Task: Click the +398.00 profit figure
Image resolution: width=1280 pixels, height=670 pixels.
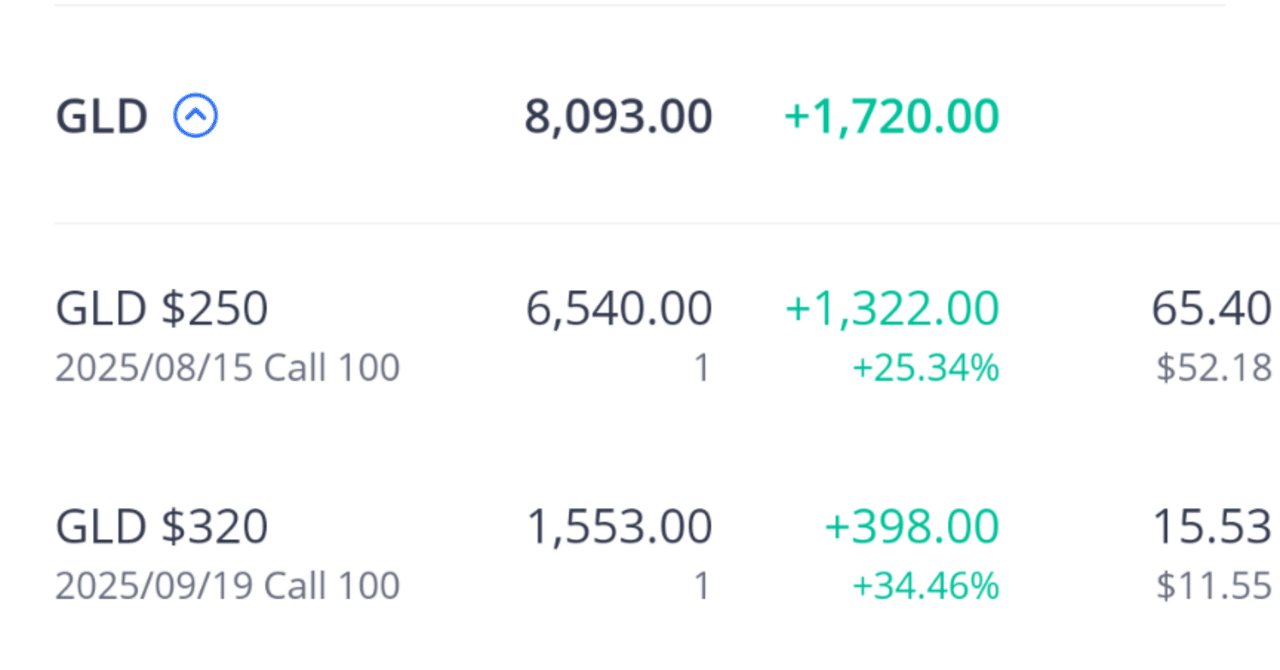Action: click(x=911, y=527)
